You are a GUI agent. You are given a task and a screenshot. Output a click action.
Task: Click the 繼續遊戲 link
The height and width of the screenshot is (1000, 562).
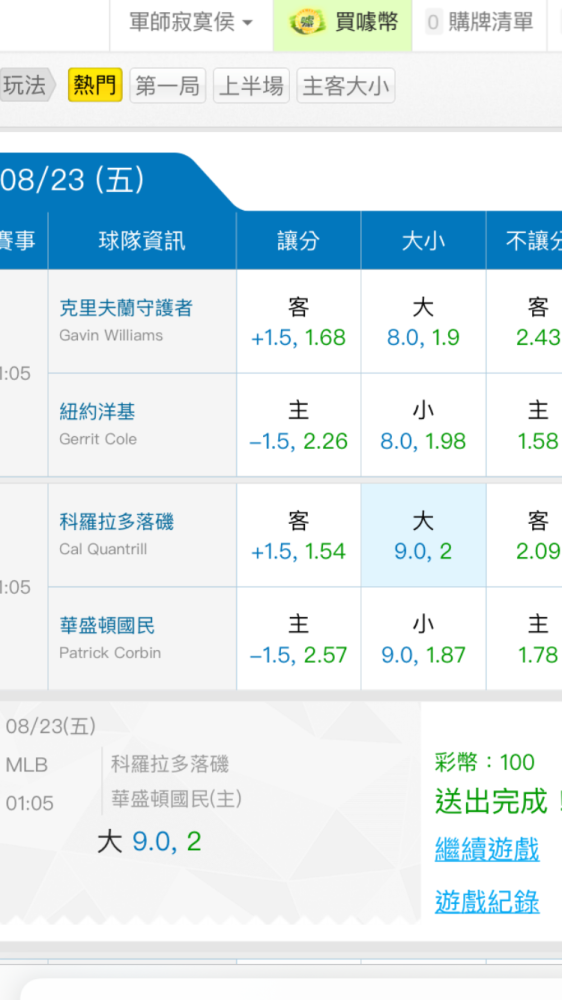(x=487, y=849)
